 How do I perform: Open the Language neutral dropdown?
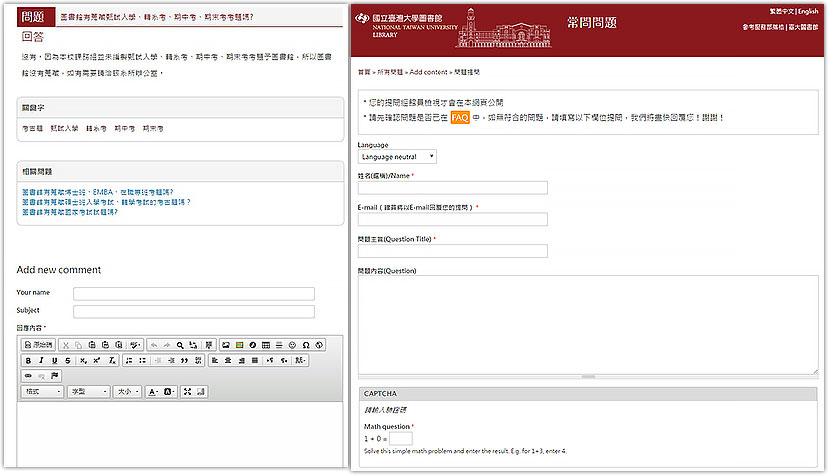(x=397, y=157)
